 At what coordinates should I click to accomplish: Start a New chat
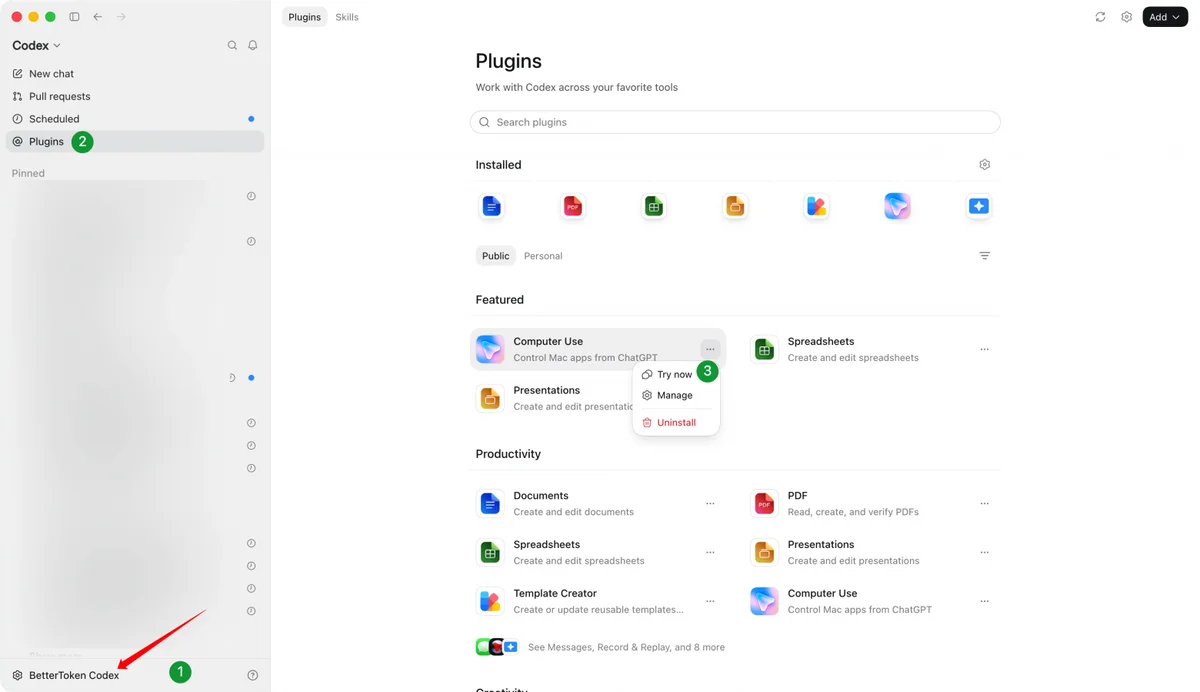point(135,74)
